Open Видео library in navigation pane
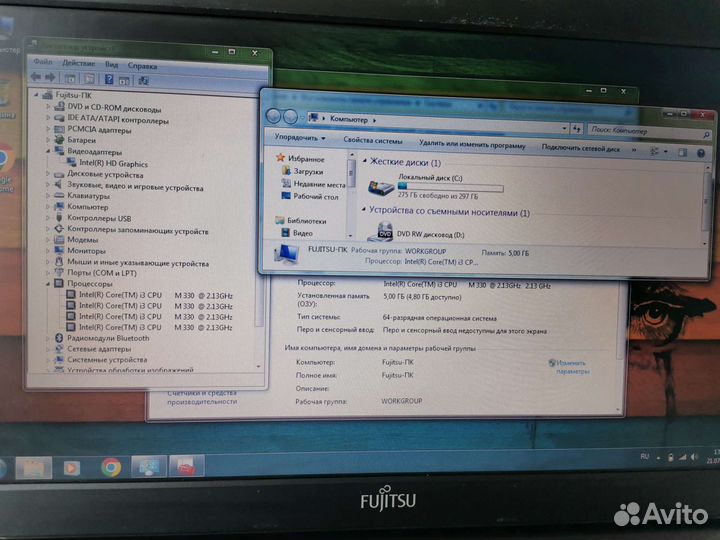 pos(303,233)
